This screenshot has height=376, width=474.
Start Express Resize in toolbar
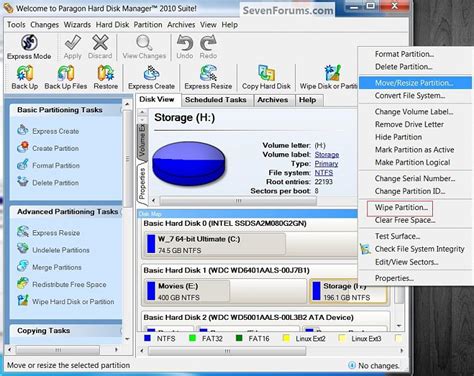[208, 77]
